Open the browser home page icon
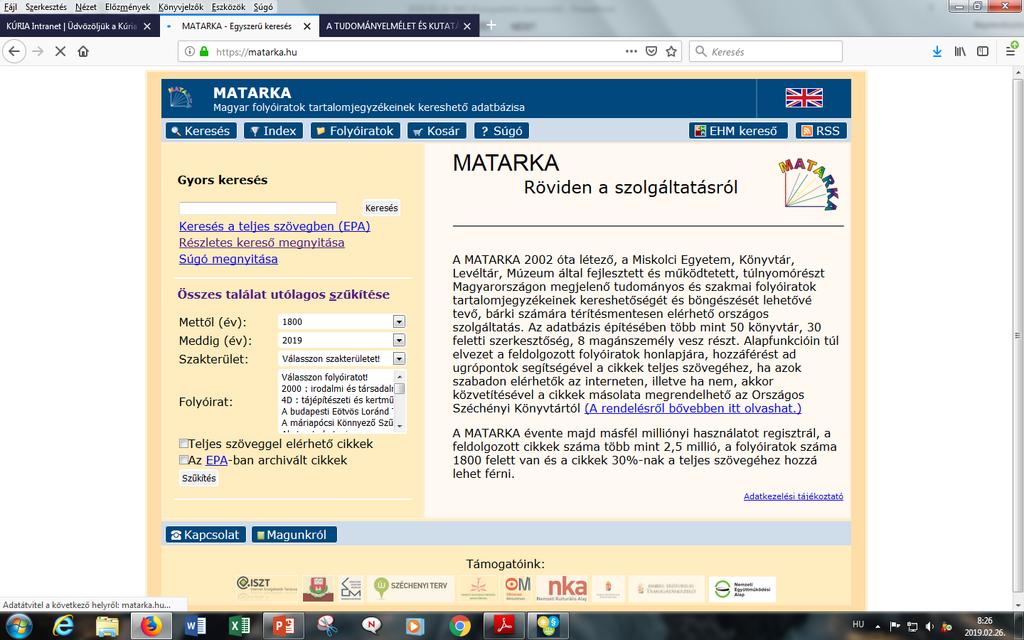Viewport: 1024px width, 640px height. tap(83, 52)
